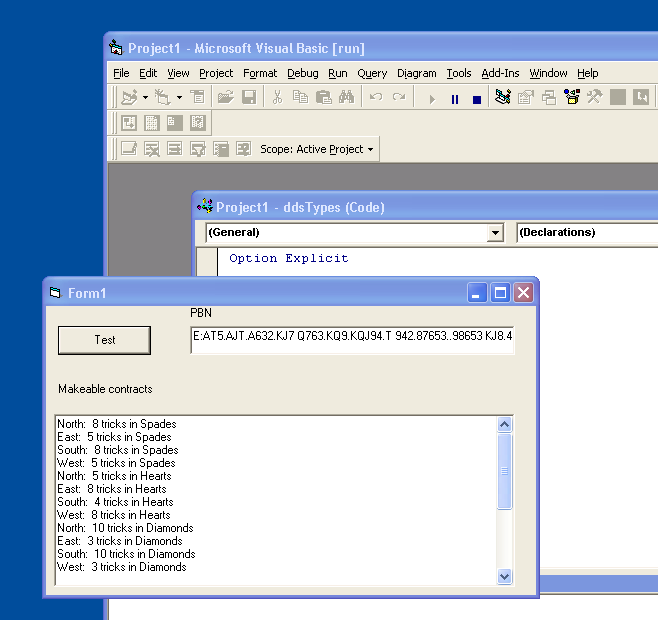The image size is (658, 620).
Task: Click into the PBN text field
Action: pos(352,340)
